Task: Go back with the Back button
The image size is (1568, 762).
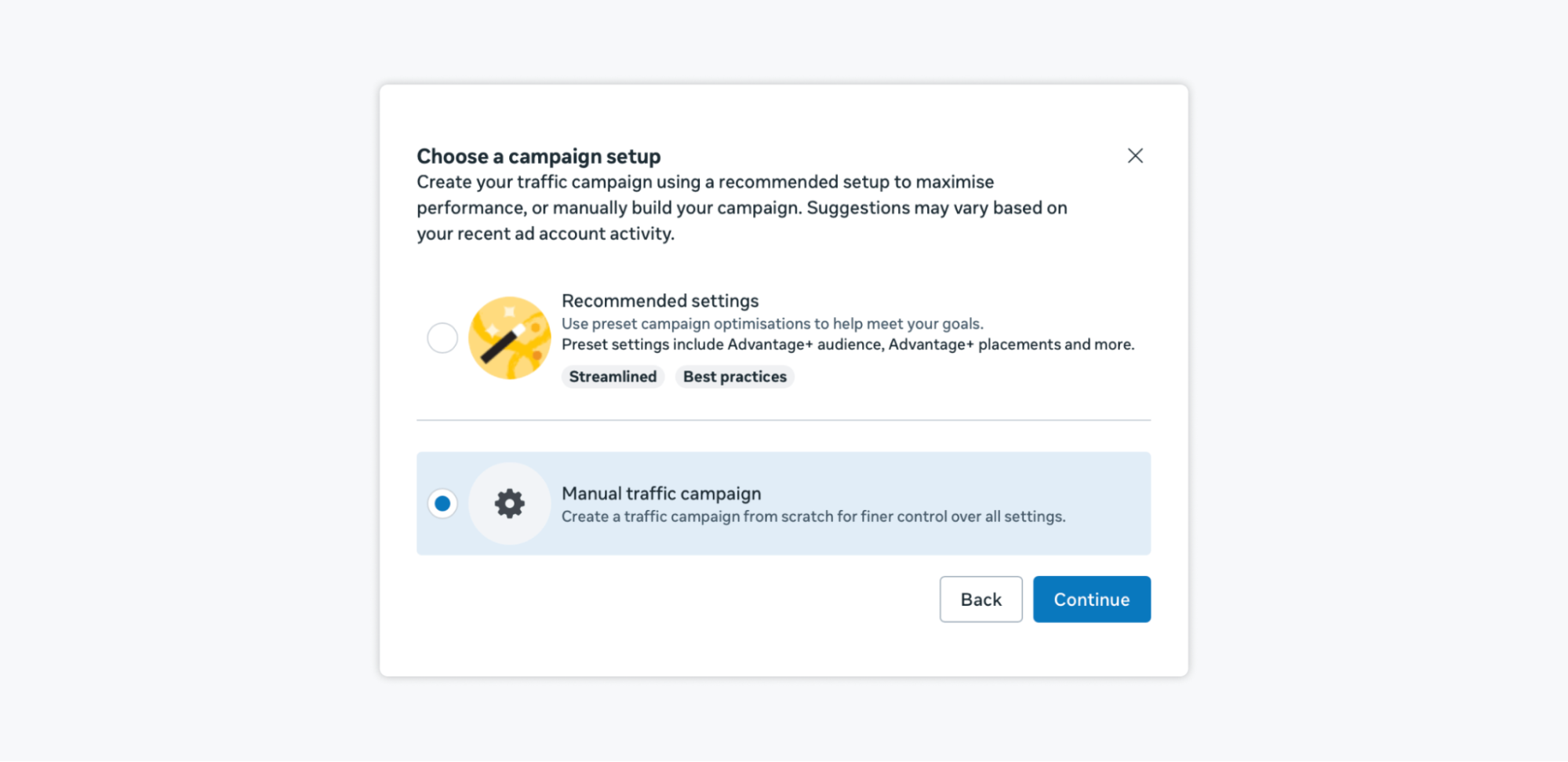Action: pos(980,600)
